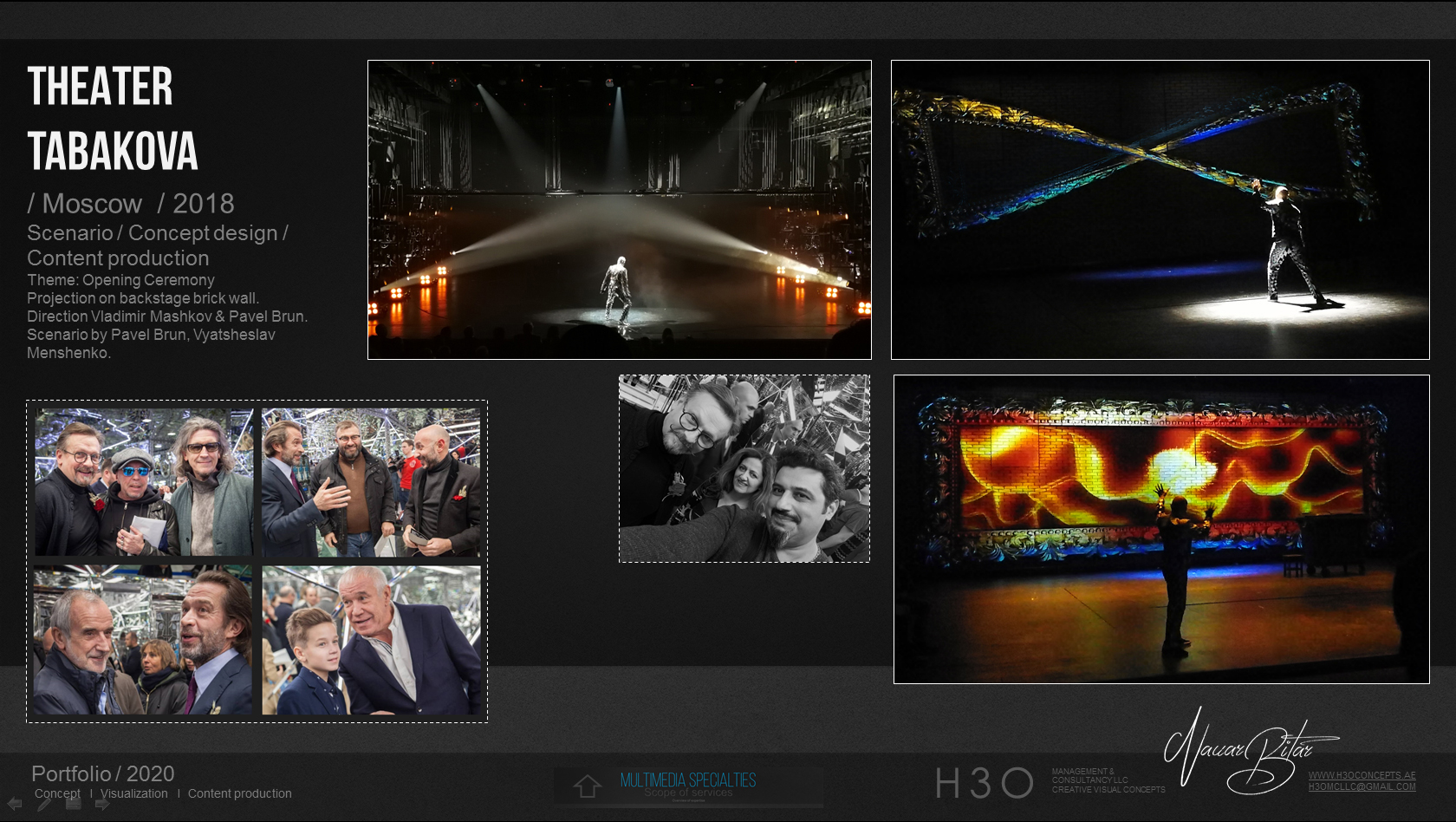Click the next slide arrow icon
This screenshot has width=1456, height=822.
click(x=102, y=804)
